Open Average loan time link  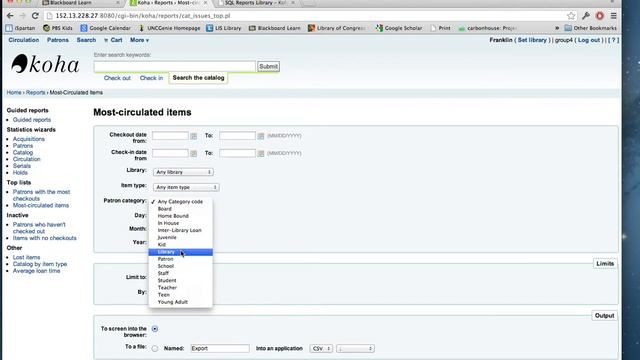point(36,271)
